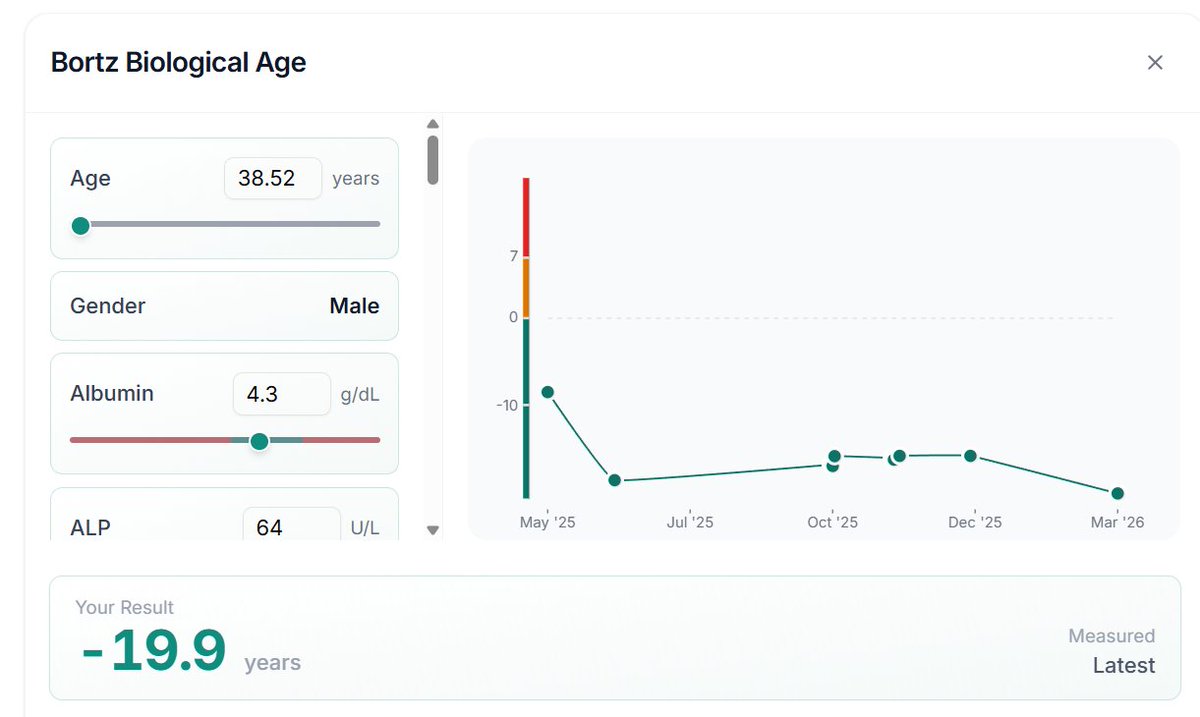Select the Dec '25 chart data point
Viewport: 1200px width, 717px height.
pos(970,456)
